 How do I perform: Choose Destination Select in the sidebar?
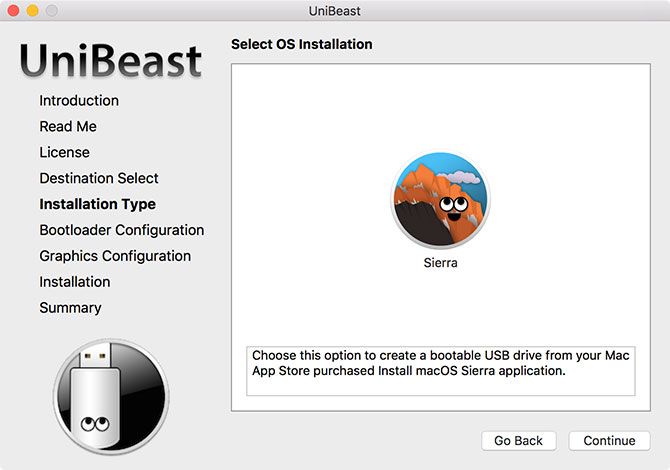[99, 178]
